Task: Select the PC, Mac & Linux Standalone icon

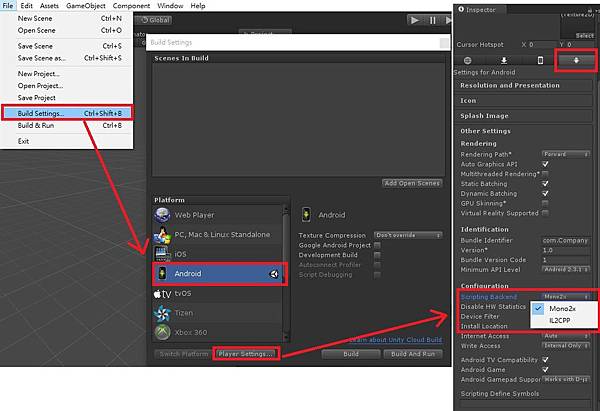Action: (162, 235)
